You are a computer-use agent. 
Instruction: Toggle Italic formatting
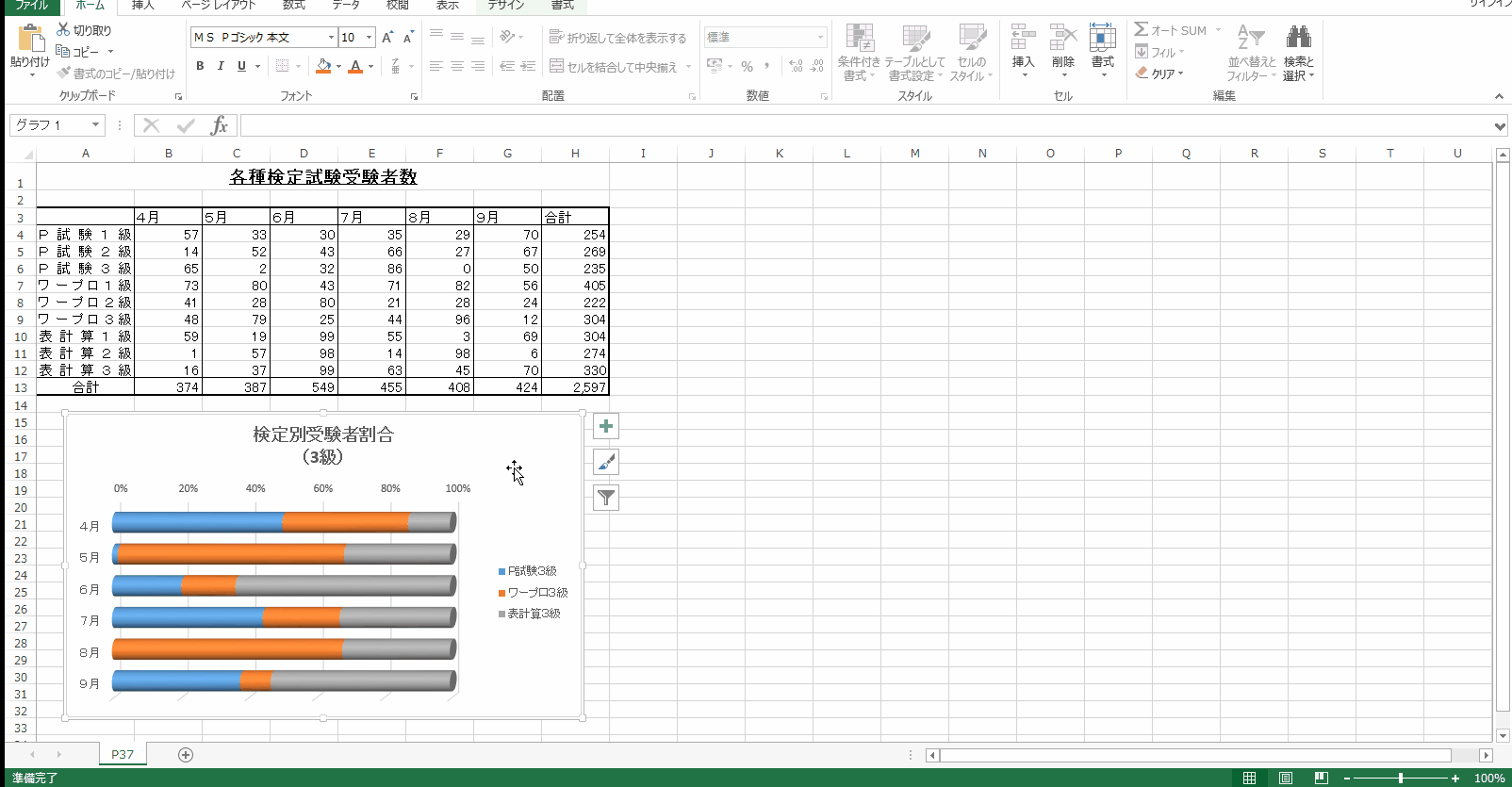tap(221, 66)
